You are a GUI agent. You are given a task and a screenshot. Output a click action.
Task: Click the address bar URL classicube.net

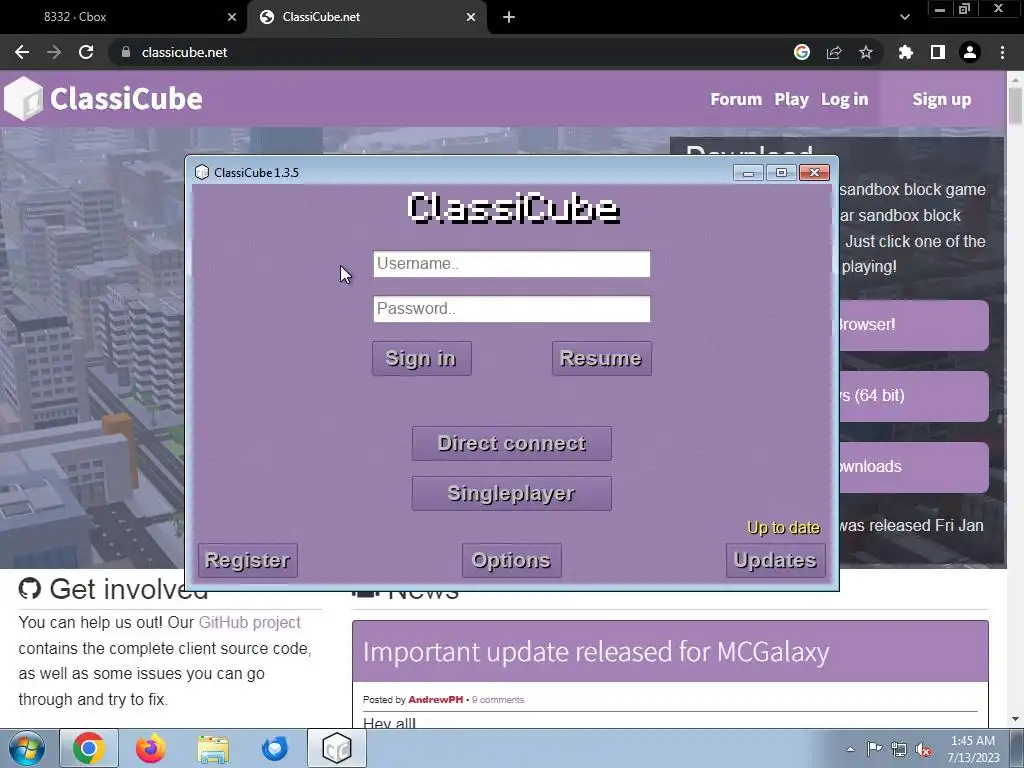184,52
